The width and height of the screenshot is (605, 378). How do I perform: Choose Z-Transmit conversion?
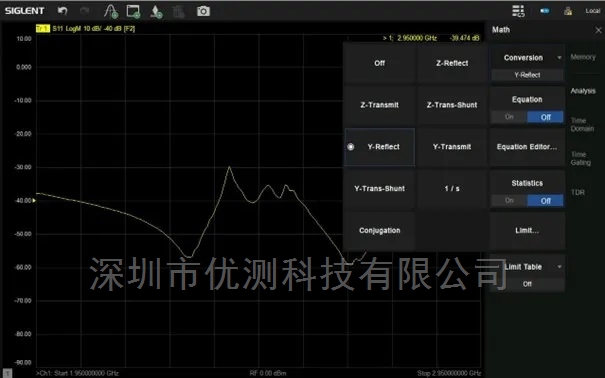pos(380,105)
